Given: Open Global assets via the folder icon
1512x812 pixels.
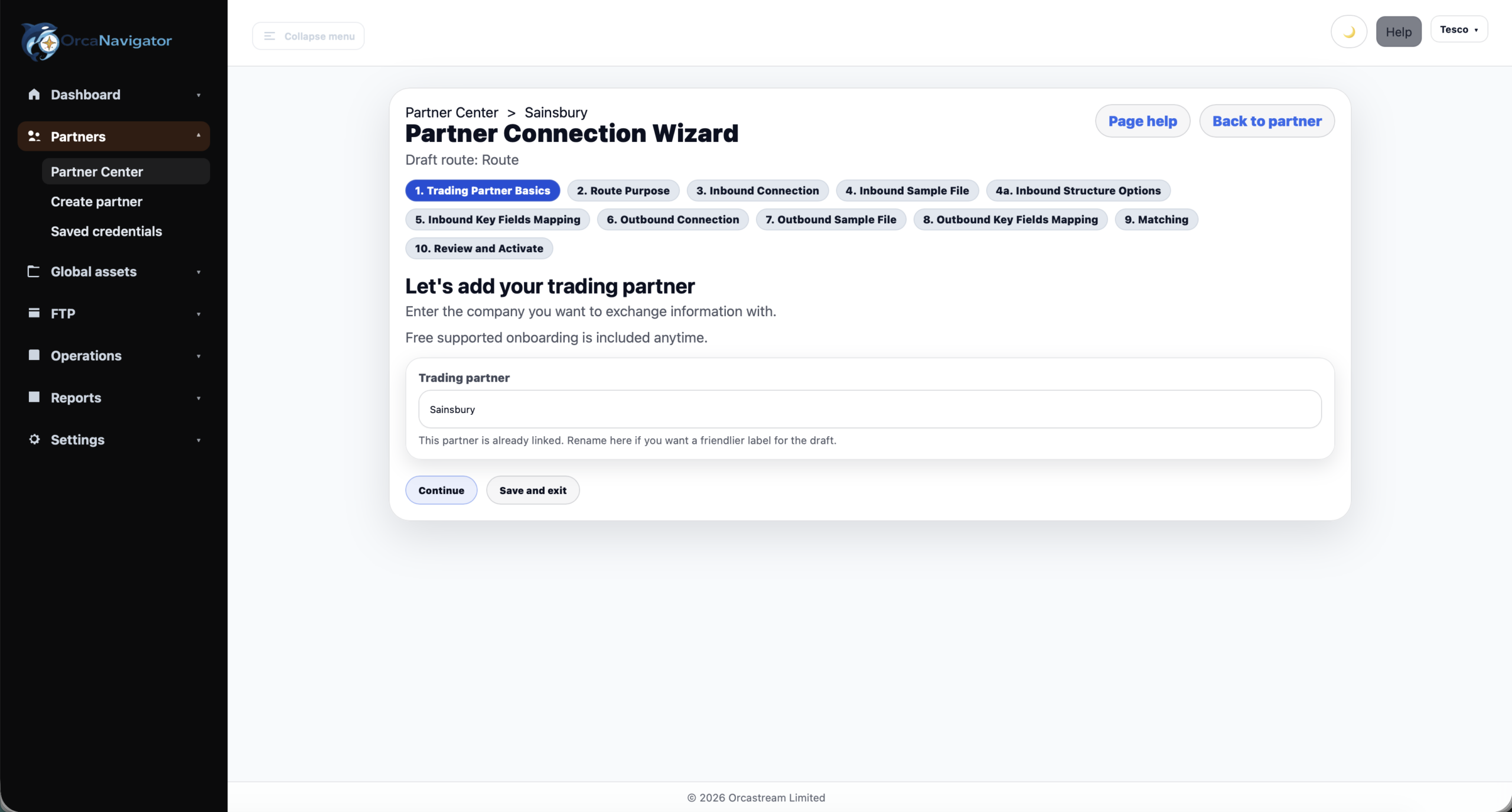Looking at the screenshot, I should click(33, 271).
